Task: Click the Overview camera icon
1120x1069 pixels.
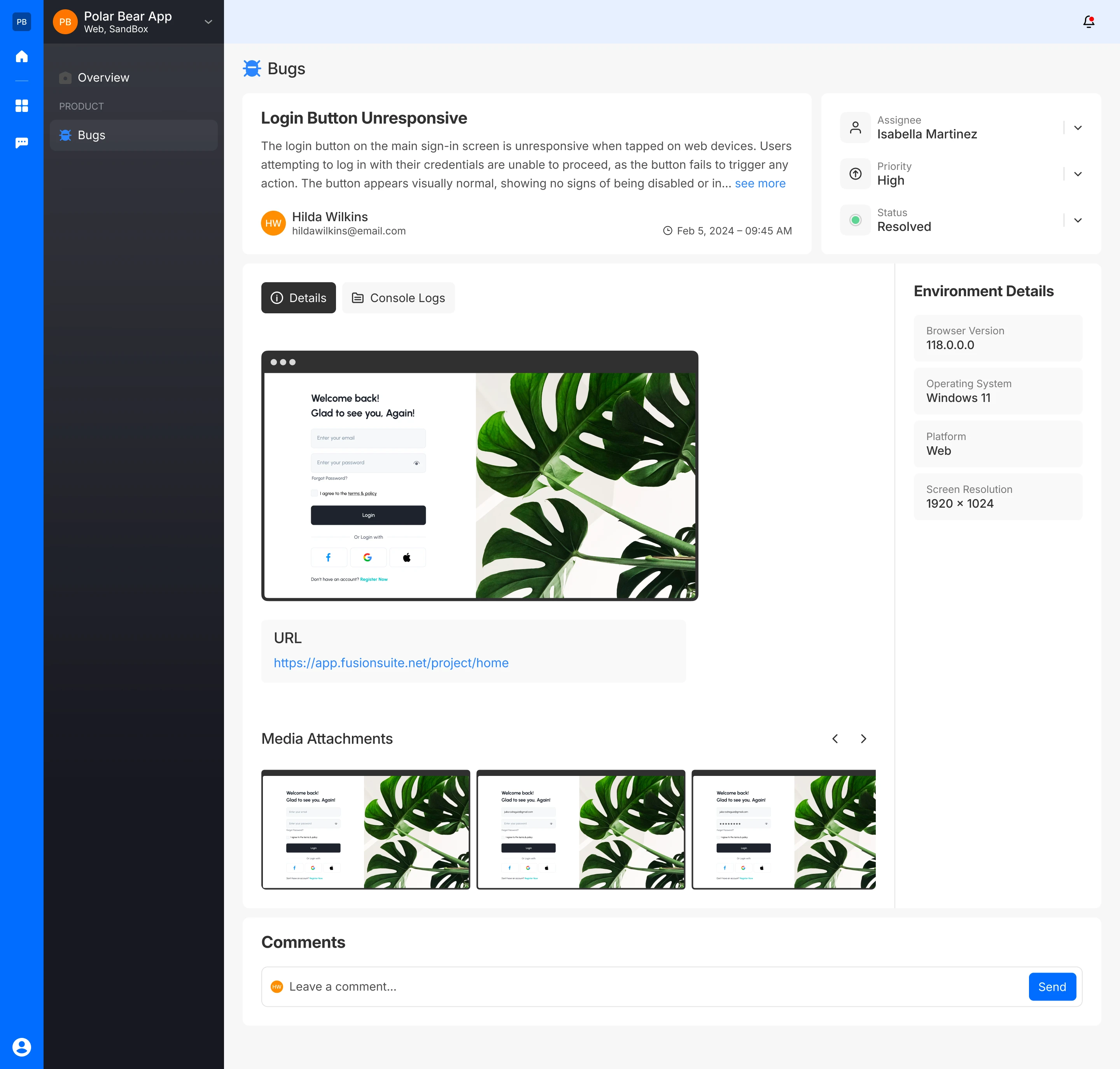Action: 66,77
